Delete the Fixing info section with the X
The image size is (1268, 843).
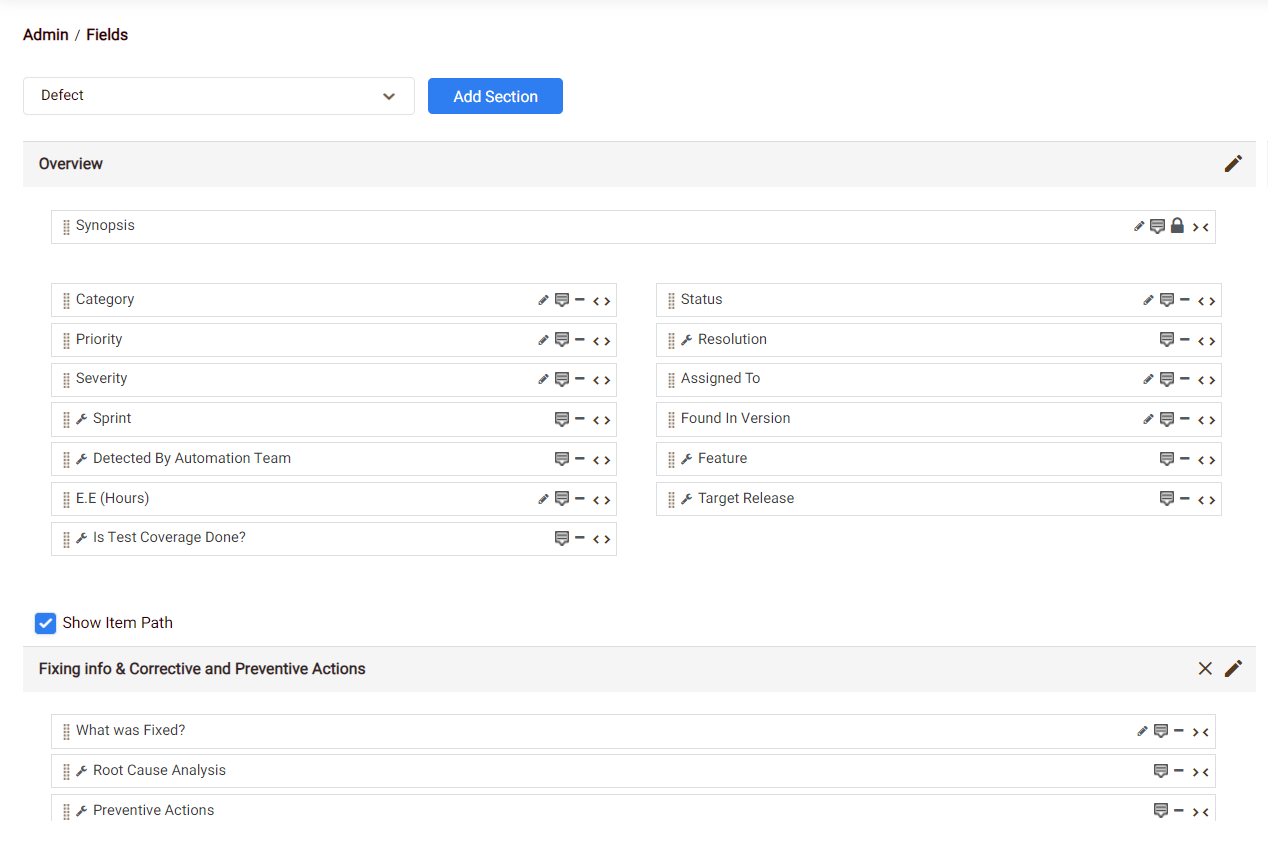1205,669
